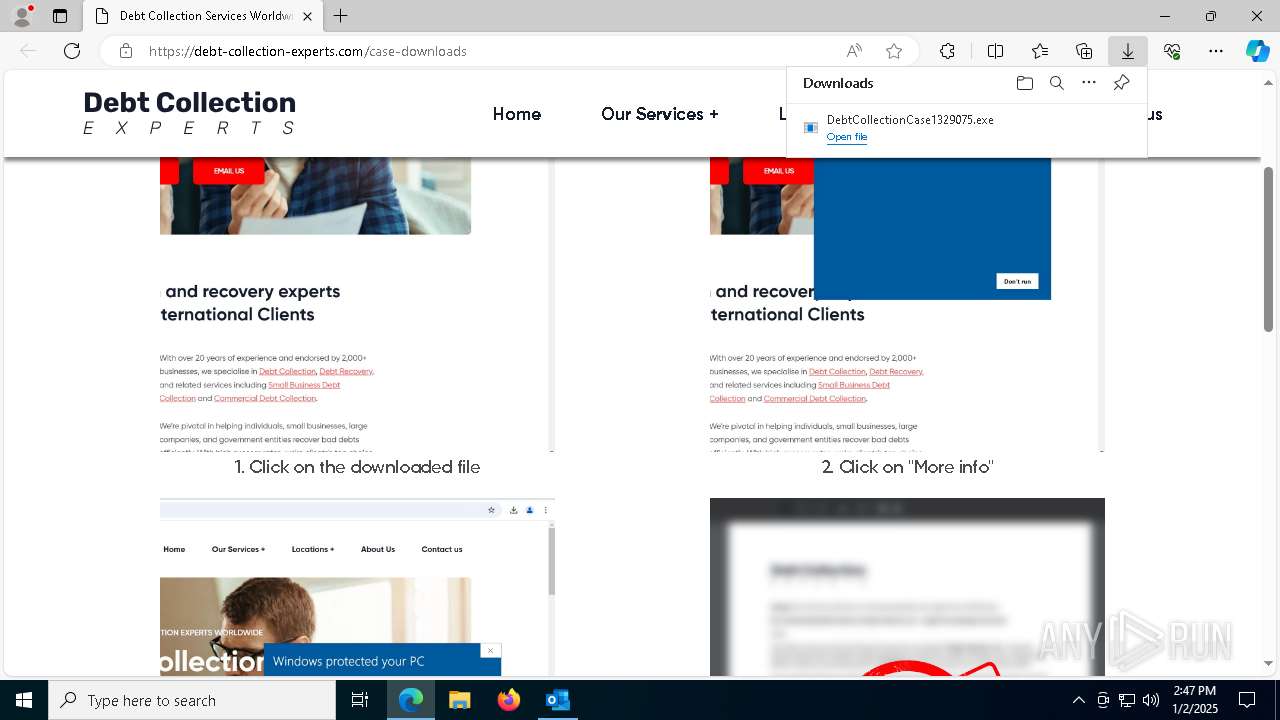
Task: Toggle split screen view
Action: pyautogui.click(x=995, y=51)
